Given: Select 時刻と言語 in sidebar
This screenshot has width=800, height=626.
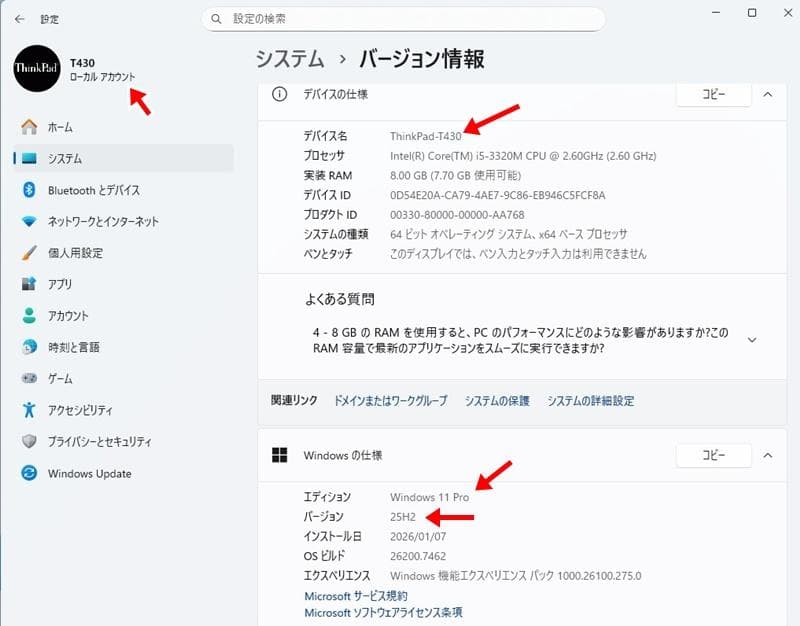Looking at the screenshot, I should 73,347.
